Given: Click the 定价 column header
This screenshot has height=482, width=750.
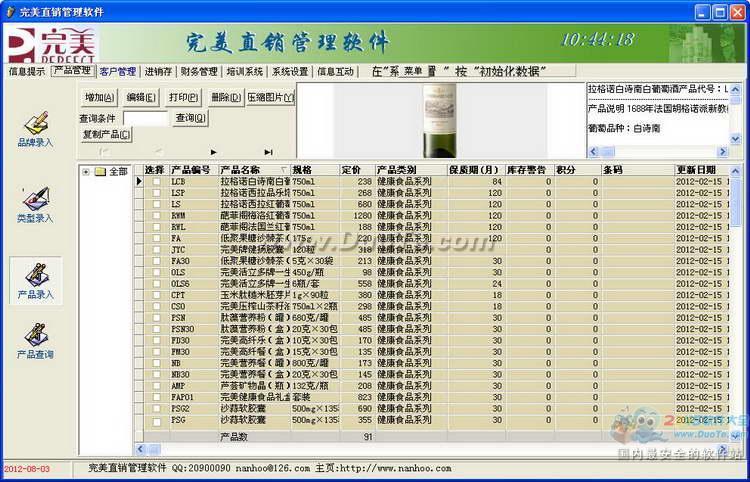Looking at the screenshot, I should tap(357, 170).
